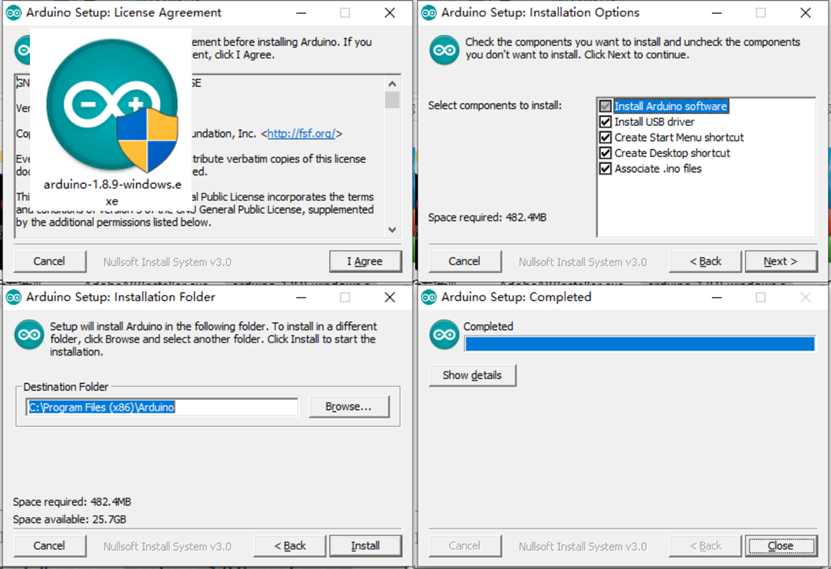This screenshot has height=569, width=831.
Task: Click the license scrollbar down arrow
Action: [392, 229]
